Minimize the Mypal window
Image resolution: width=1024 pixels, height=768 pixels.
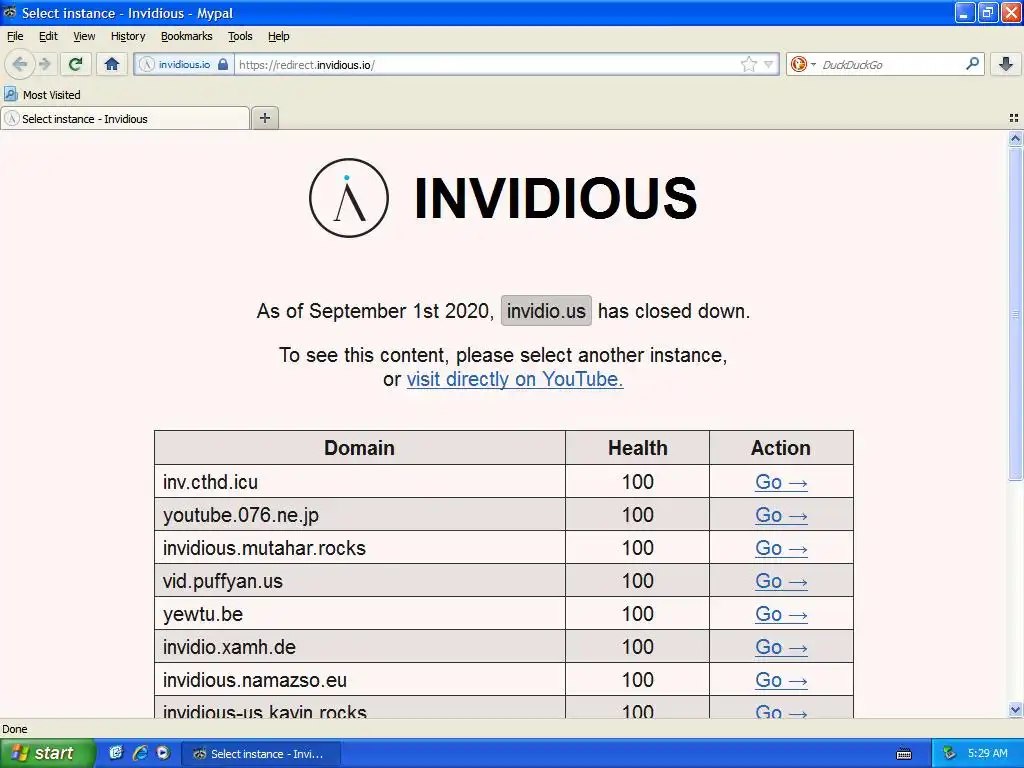965,12
